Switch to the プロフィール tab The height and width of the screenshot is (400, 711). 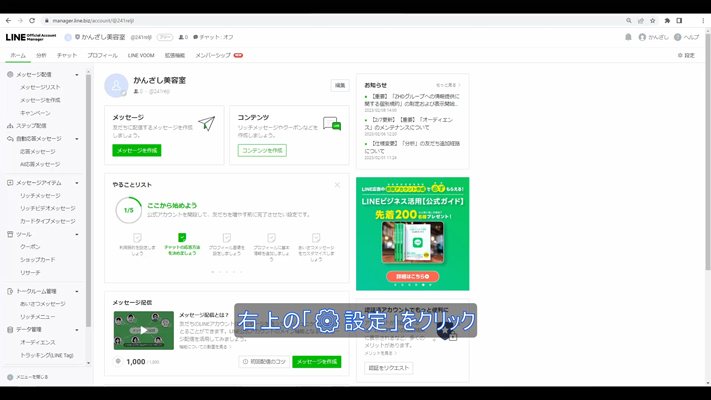point(102,55)
